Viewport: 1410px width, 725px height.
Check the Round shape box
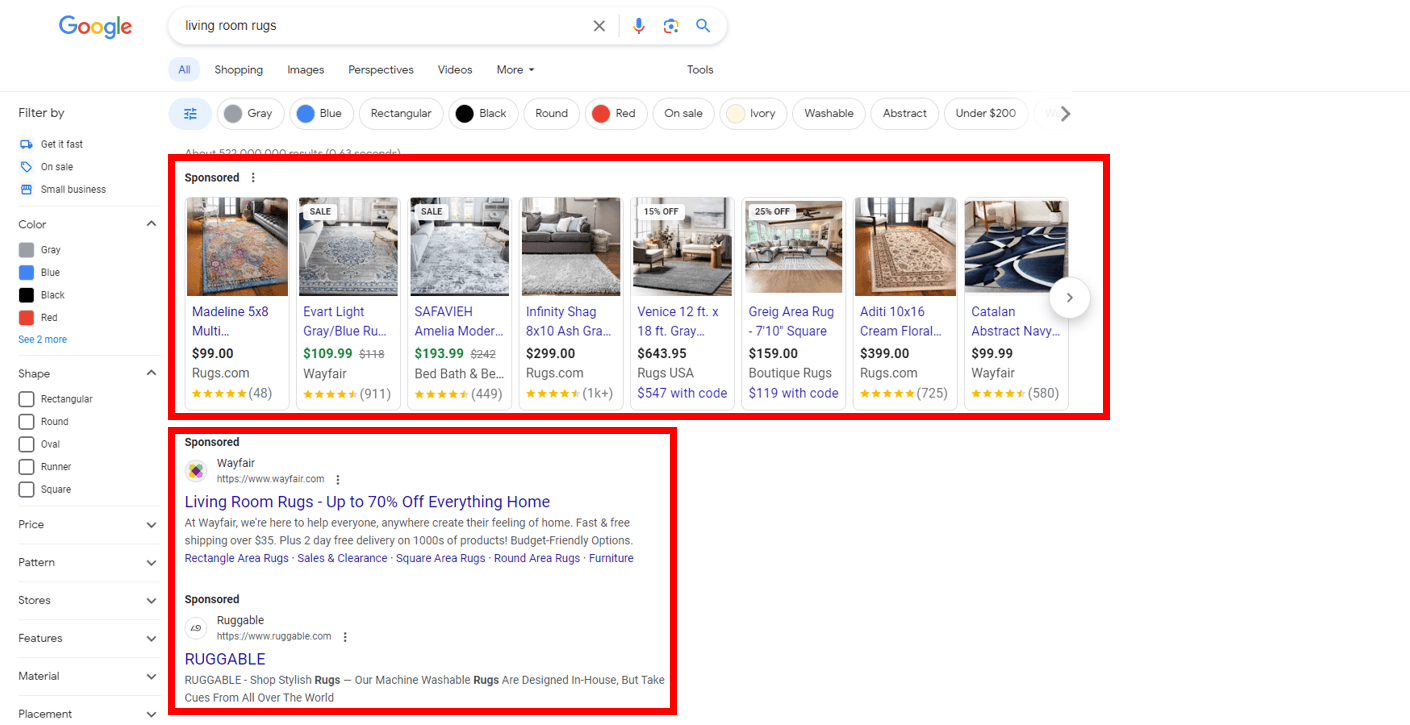(x=26, y=422)
